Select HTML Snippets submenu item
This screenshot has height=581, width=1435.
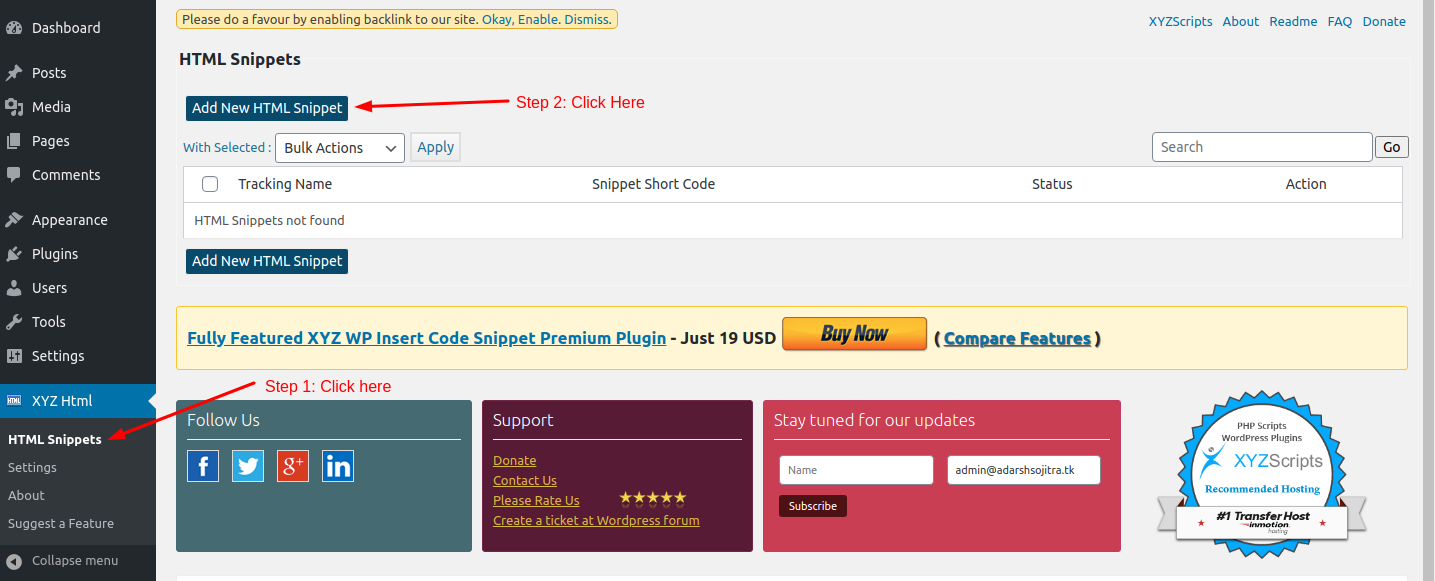55,440
